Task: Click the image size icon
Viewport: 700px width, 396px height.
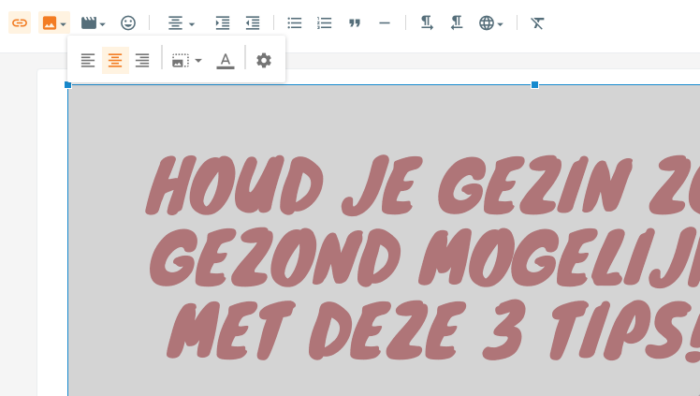Action: click(x=180, y=60)
